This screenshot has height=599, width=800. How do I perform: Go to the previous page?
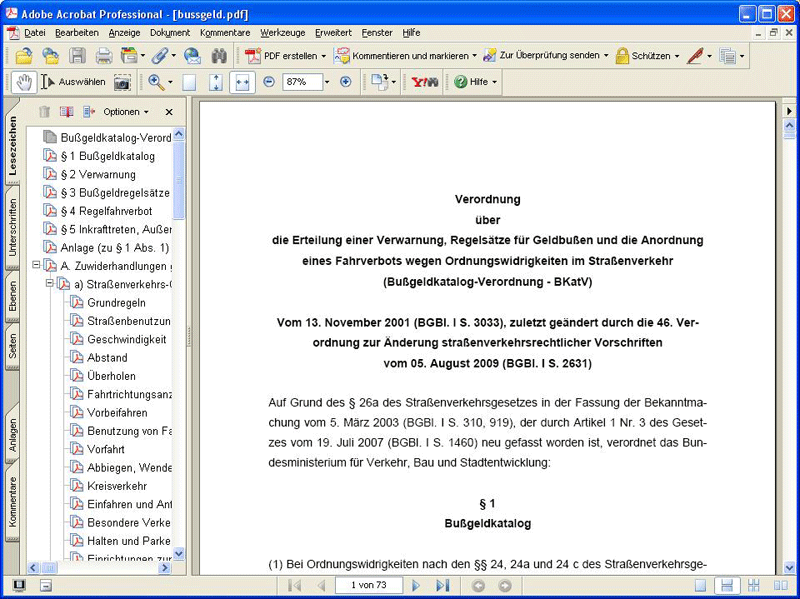321,585
